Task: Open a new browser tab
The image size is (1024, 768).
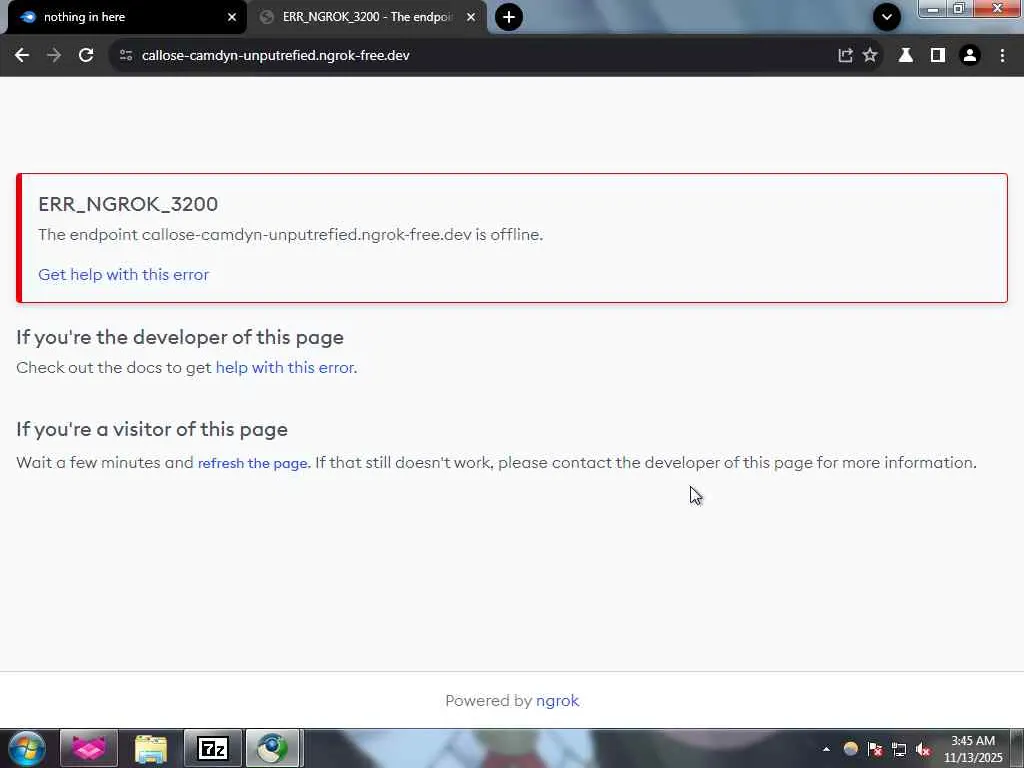Action: click(x=509, y=17)
